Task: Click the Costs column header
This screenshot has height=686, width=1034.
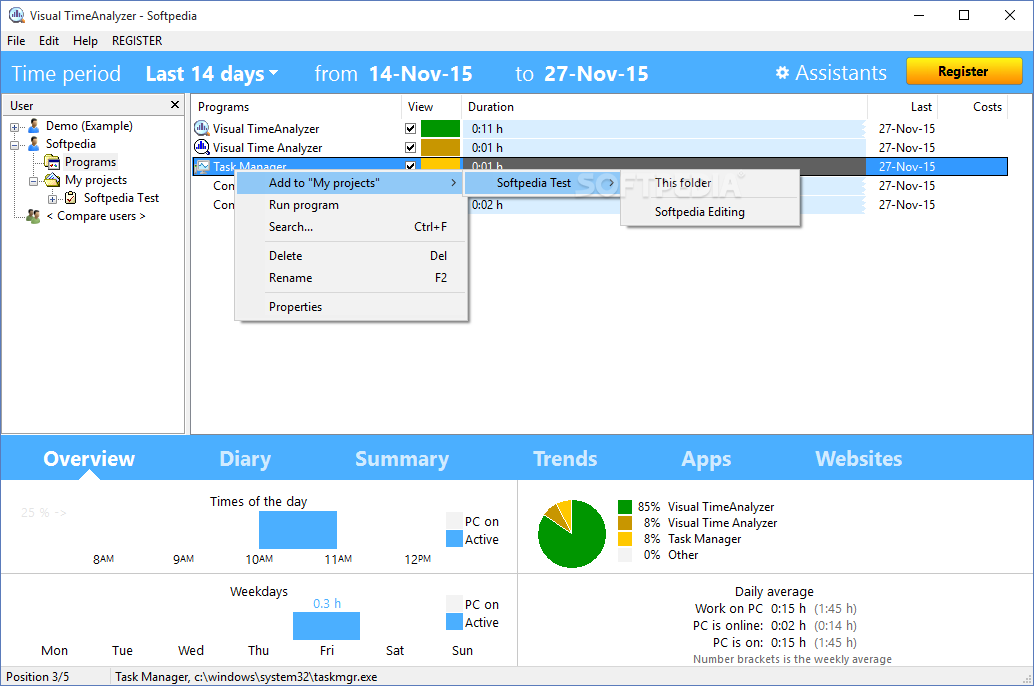Action: pos(973,107)
